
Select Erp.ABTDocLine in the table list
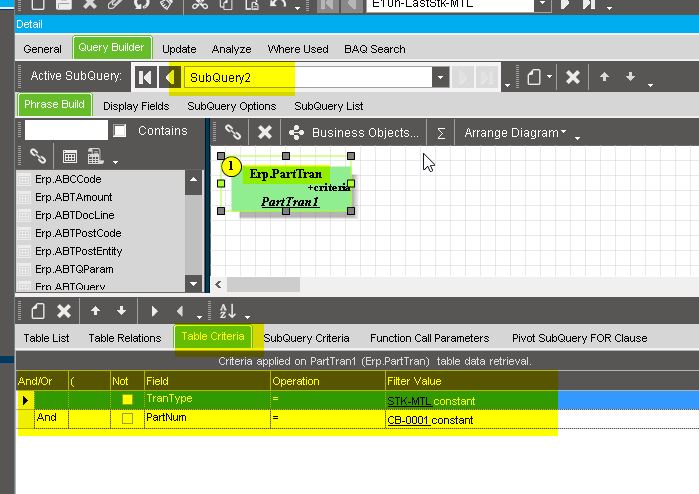(74, 215)
